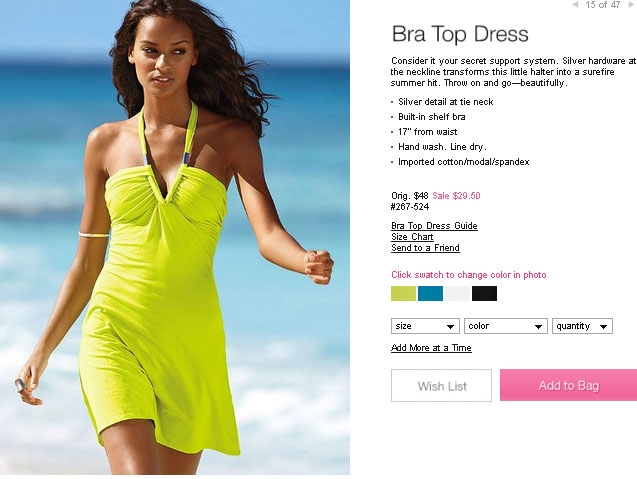Select the blue color swatch
Viewport: 637px width, 479px height.
430,293
